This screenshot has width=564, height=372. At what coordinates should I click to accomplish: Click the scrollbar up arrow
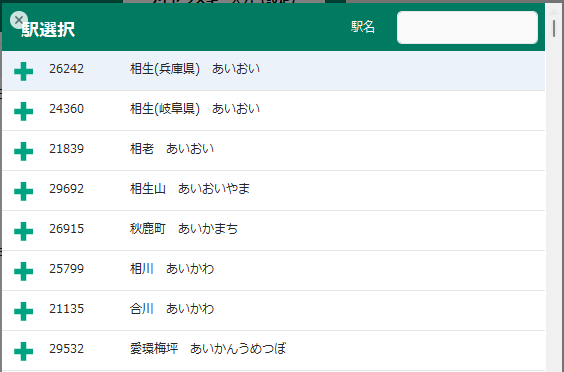click(x=554, y=12)
